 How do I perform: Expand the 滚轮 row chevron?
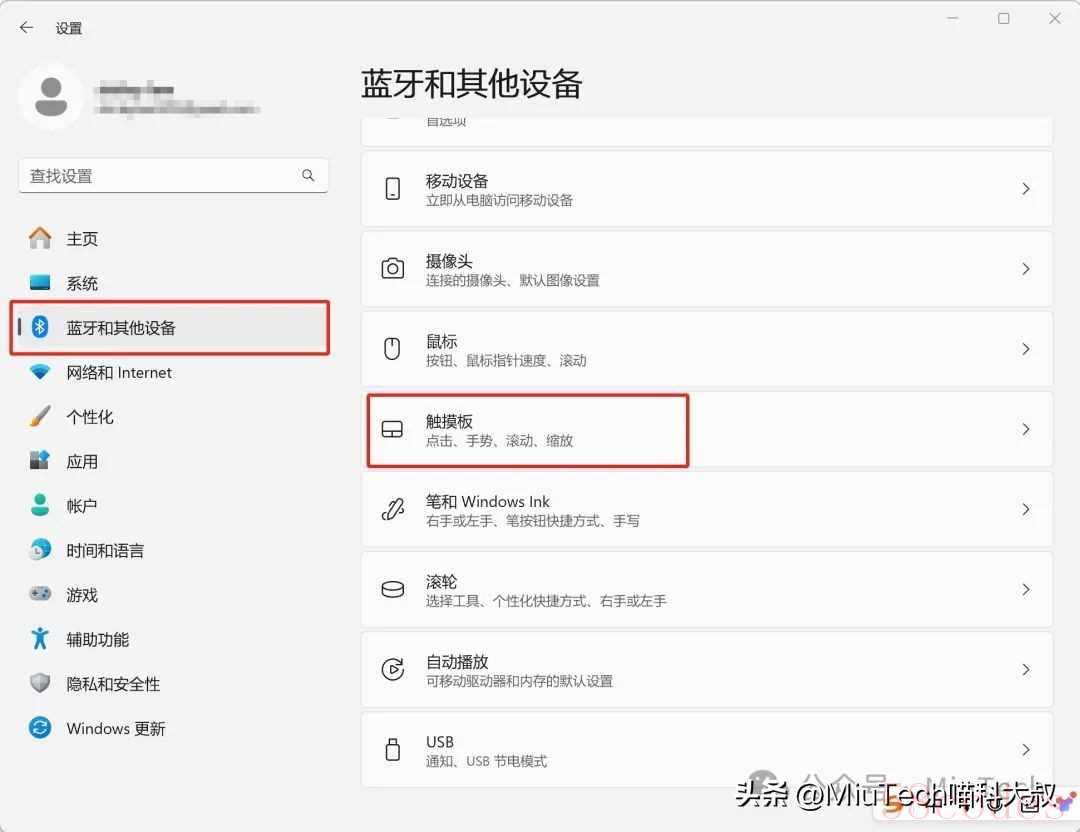pos(1026,590)
